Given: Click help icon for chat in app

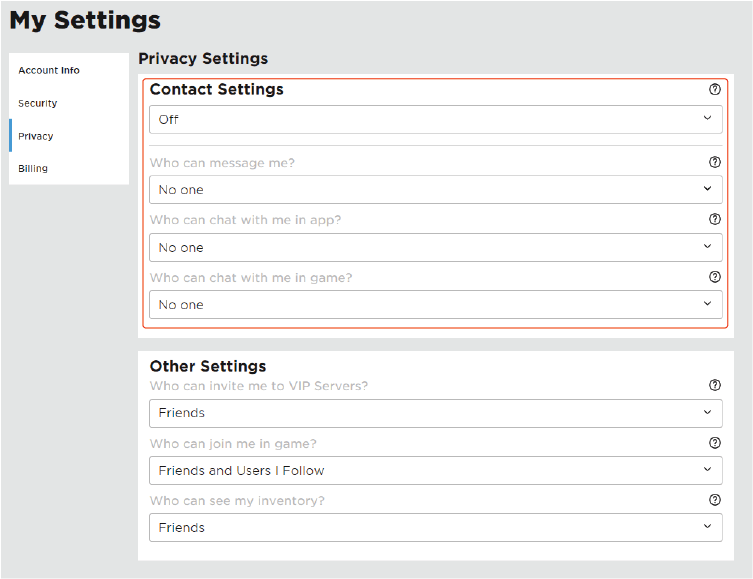Looking at the screenshot, I should click(x=714, y=219).
